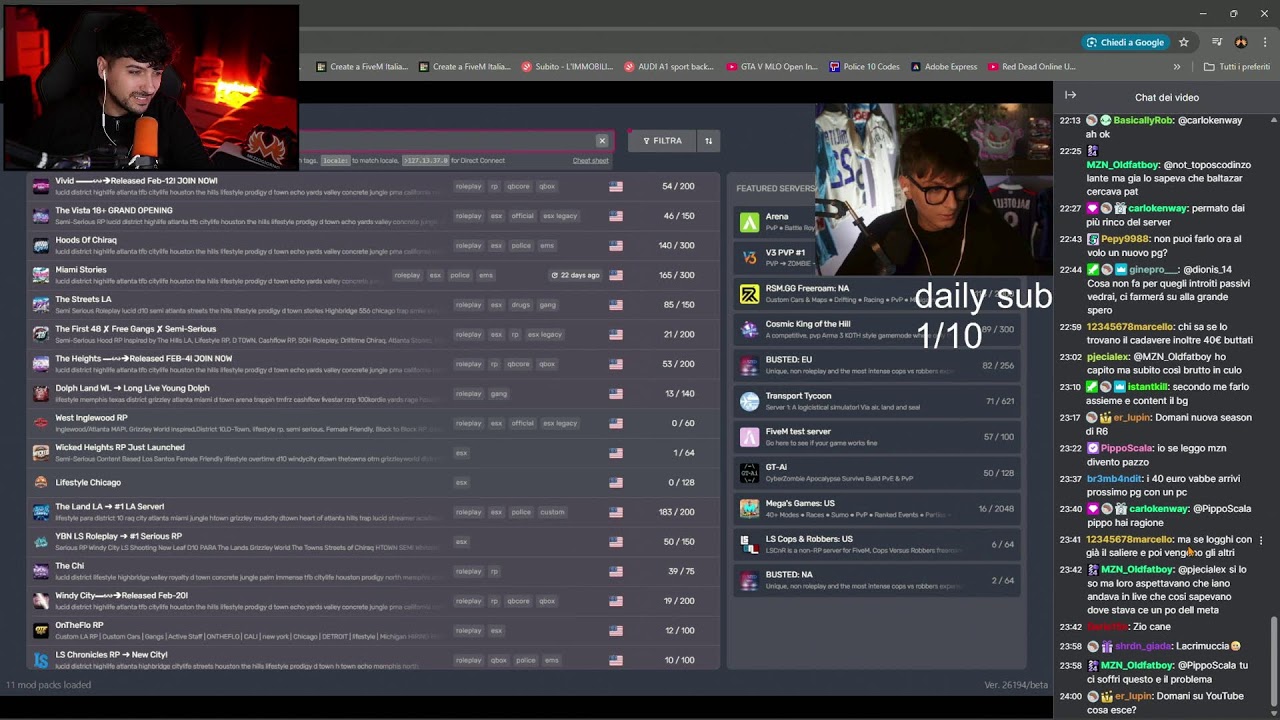The width and height of the screenshot is (1280, 720).
Task: Open the Tutti i preferiti folder
Action: coord(1237,67)
